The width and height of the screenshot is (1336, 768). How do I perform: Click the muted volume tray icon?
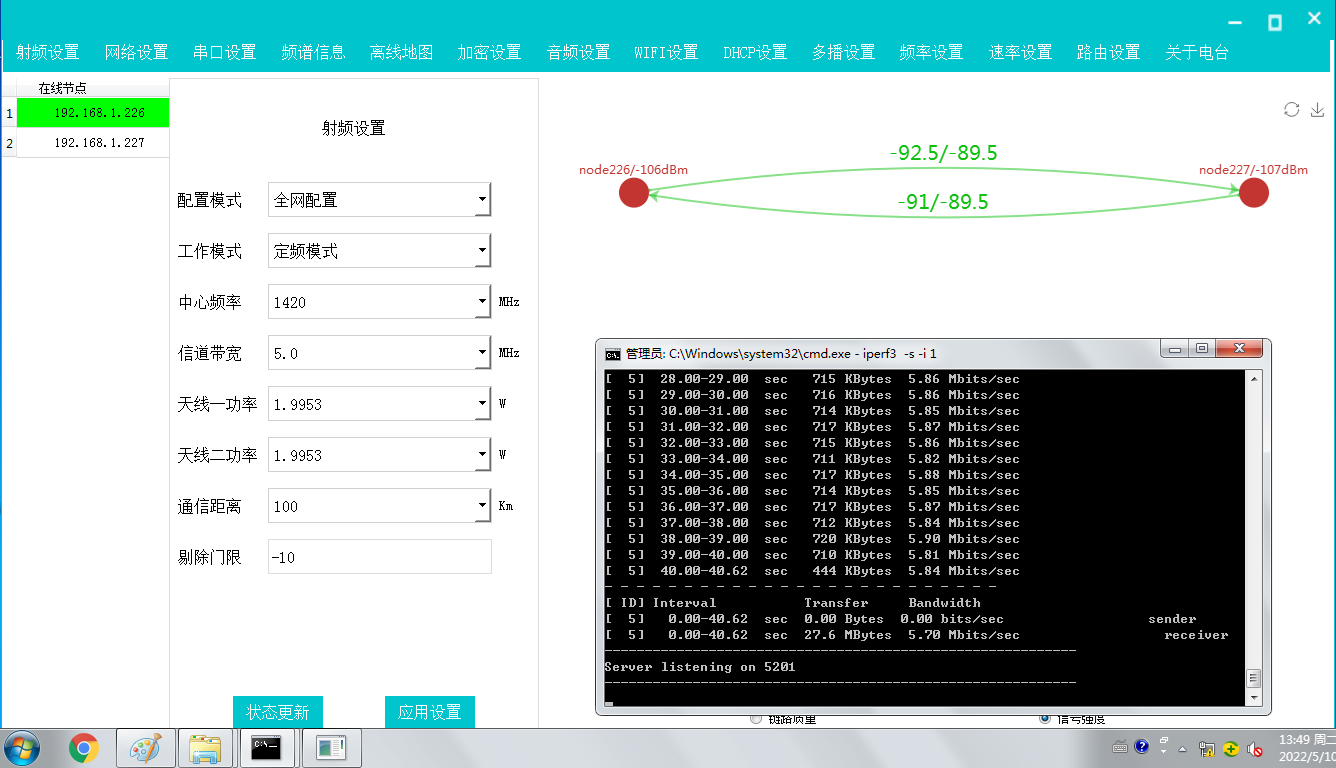click(1255, 748)
